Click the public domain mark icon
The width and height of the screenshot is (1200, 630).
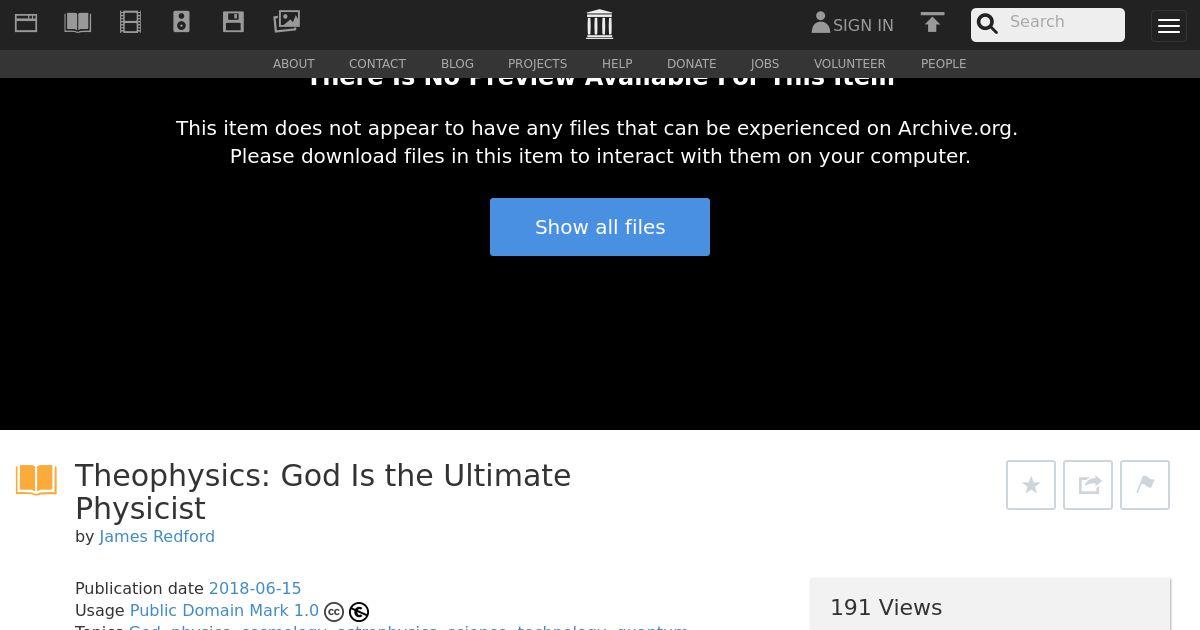click(x=359, y=612)
